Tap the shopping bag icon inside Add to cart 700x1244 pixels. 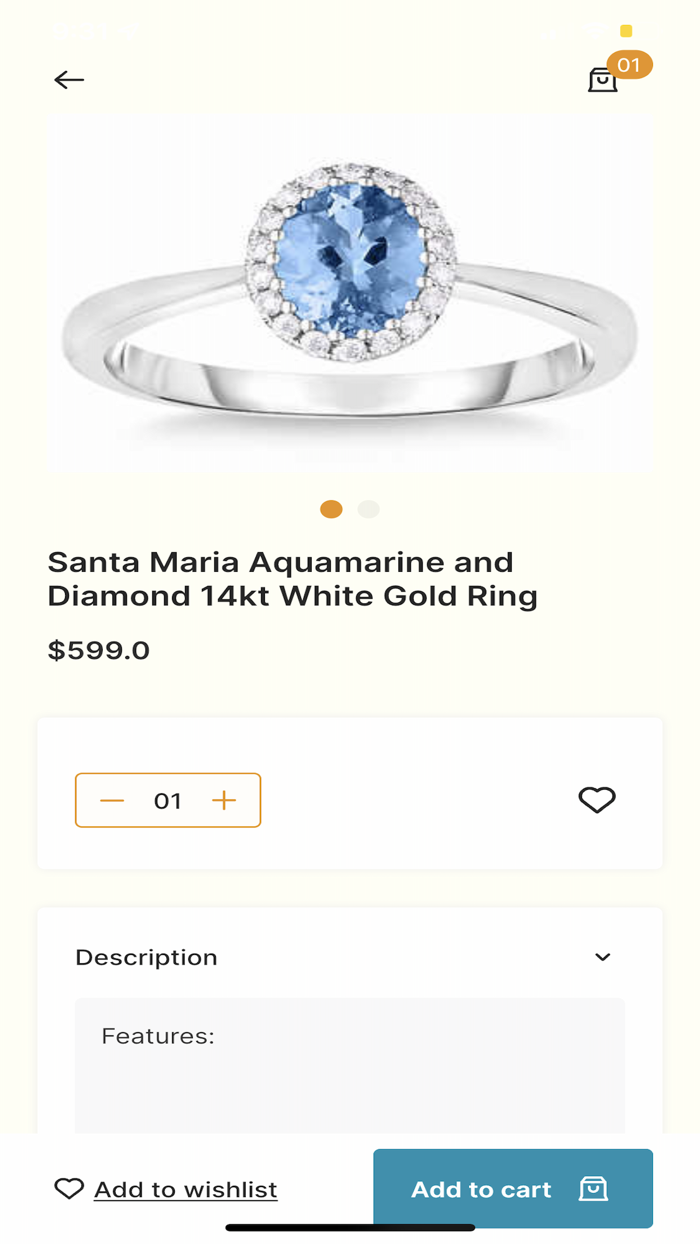(593, 1189)
